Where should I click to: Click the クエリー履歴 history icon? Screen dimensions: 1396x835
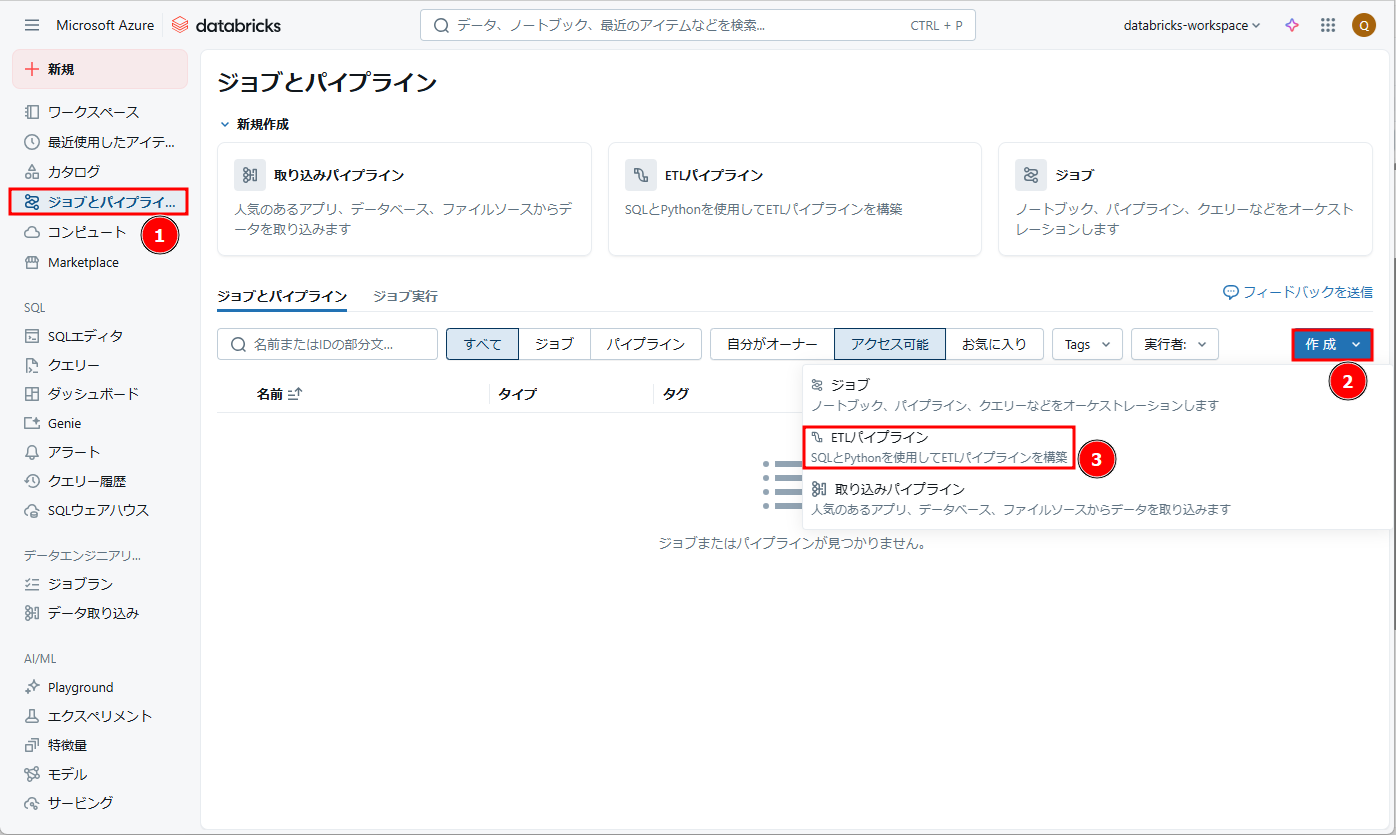32,481
